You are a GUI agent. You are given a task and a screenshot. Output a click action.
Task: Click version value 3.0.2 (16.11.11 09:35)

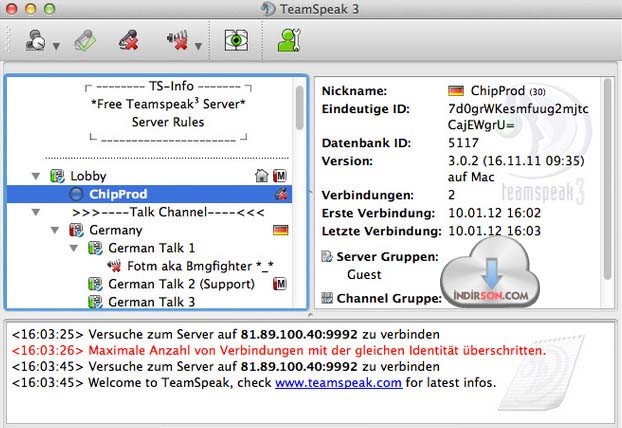(516, 161)
